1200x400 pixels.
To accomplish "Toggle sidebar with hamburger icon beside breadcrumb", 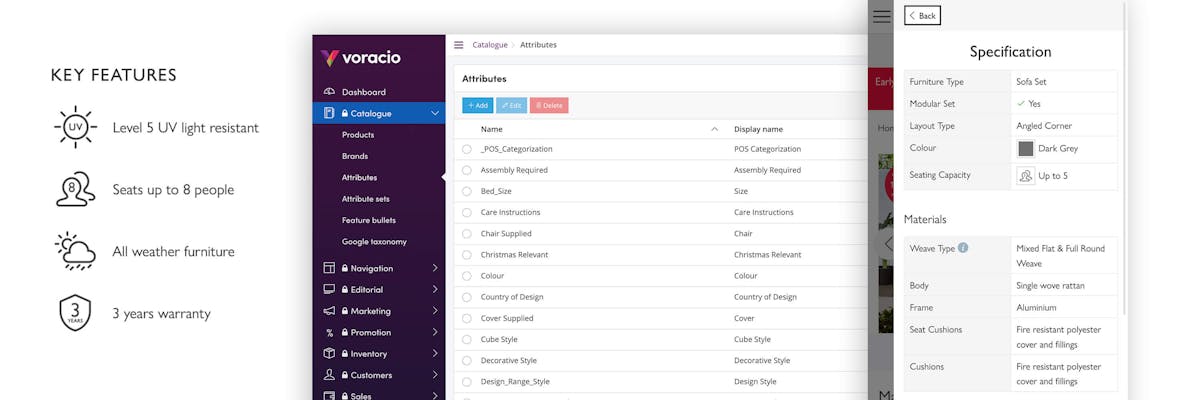I will click(459, 45).
